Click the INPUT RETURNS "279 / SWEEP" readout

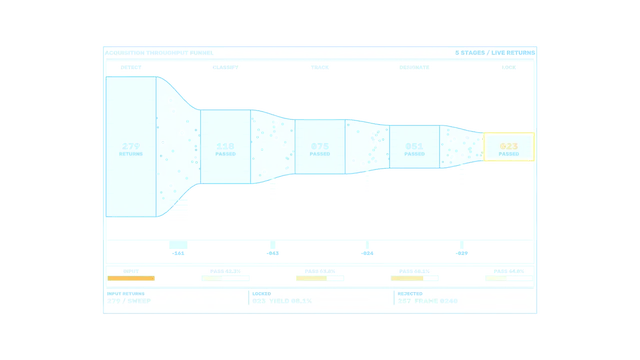(129, 298)
